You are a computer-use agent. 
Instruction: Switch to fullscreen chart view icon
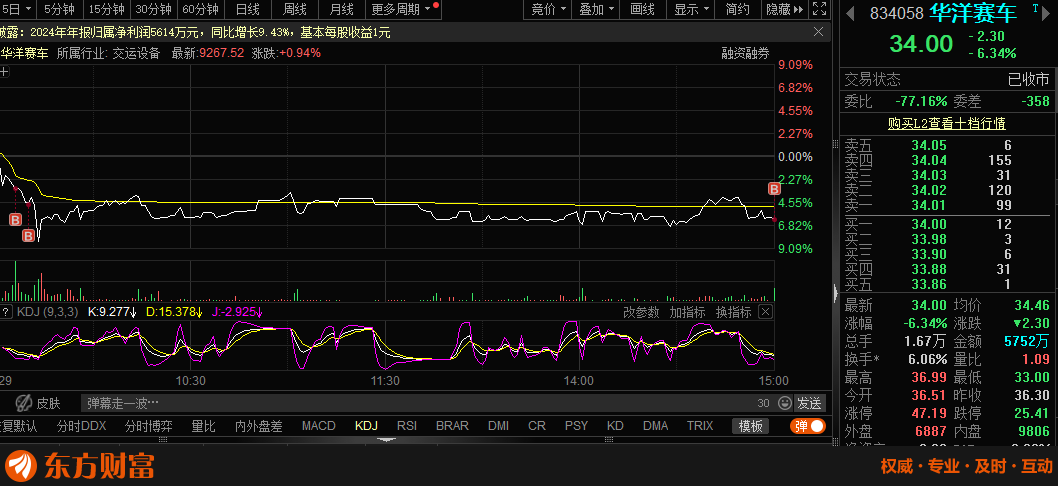tap(819, 9)
